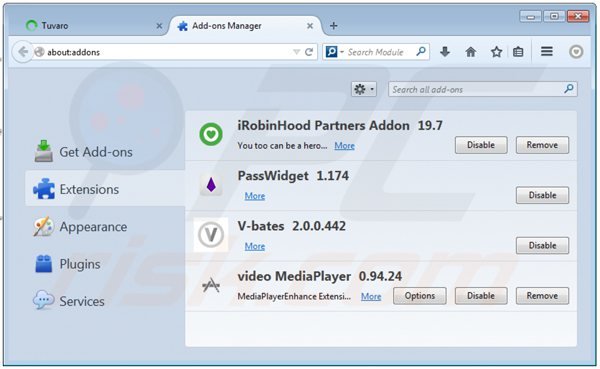Click the iRobinHood toolbar heart icon
The image size is (600, 369).
576,52
